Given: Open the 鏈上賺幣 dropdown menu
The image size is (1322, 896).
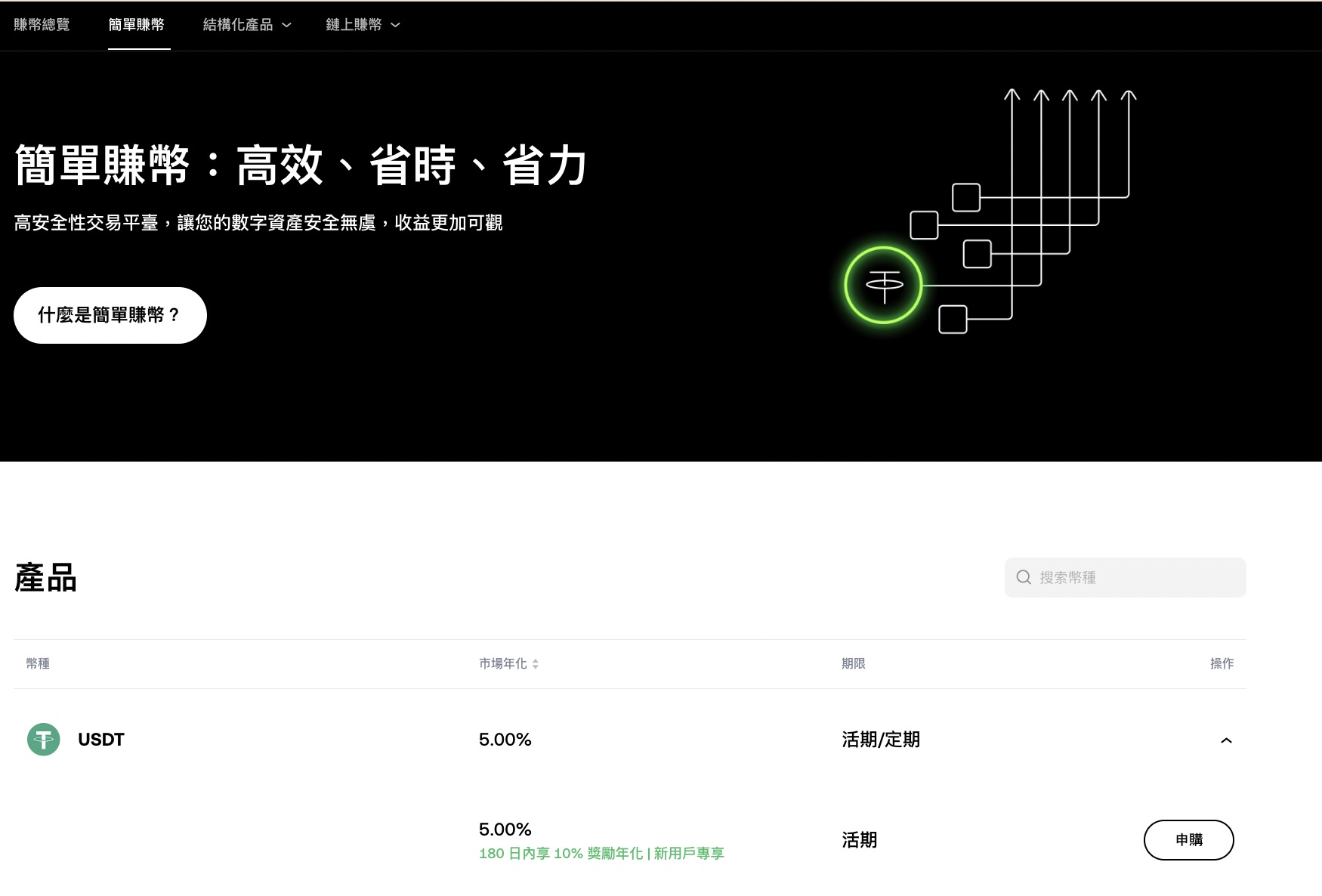Looking at the screenshot, I should [363, 24].
